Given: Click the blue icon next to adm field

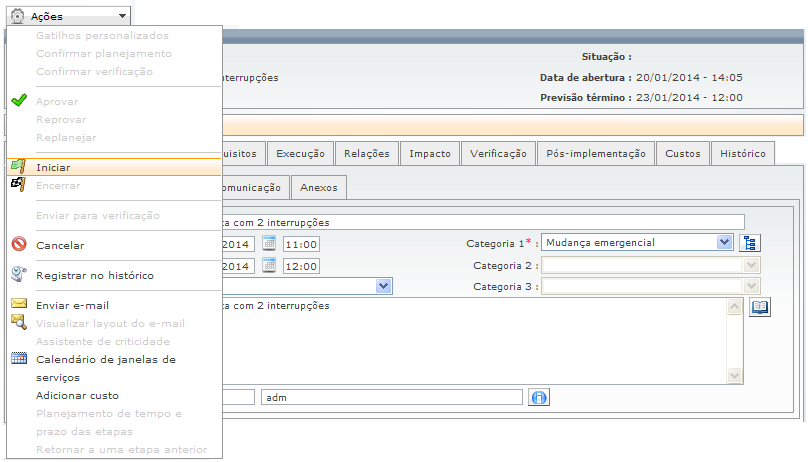Looking at the screenshot, I should 539,398.
